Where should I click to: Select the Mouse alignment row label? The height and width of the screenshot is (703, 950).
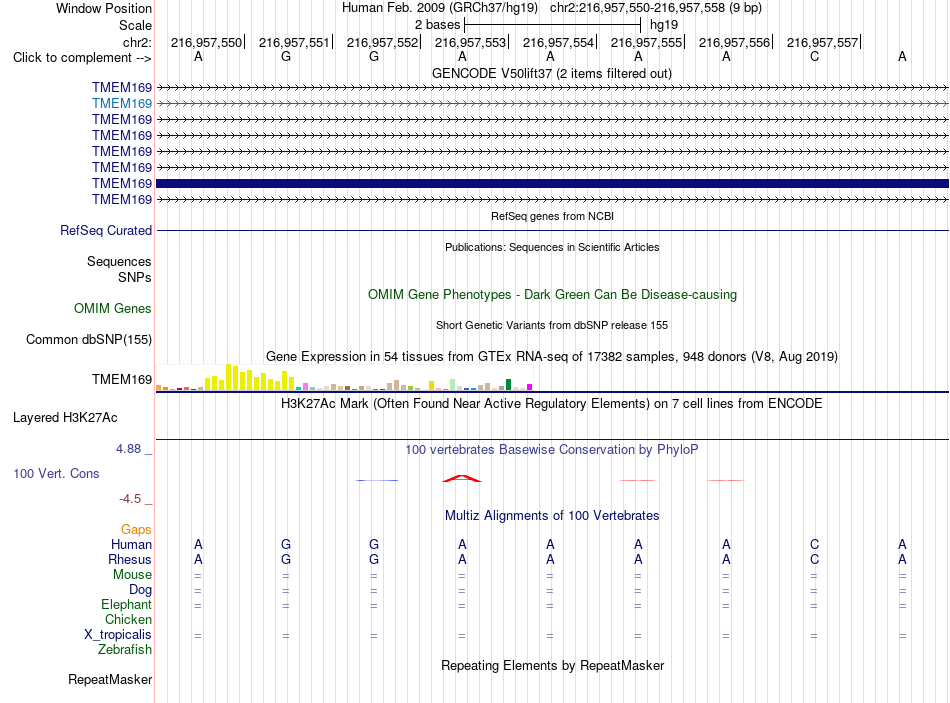[132, 575]
